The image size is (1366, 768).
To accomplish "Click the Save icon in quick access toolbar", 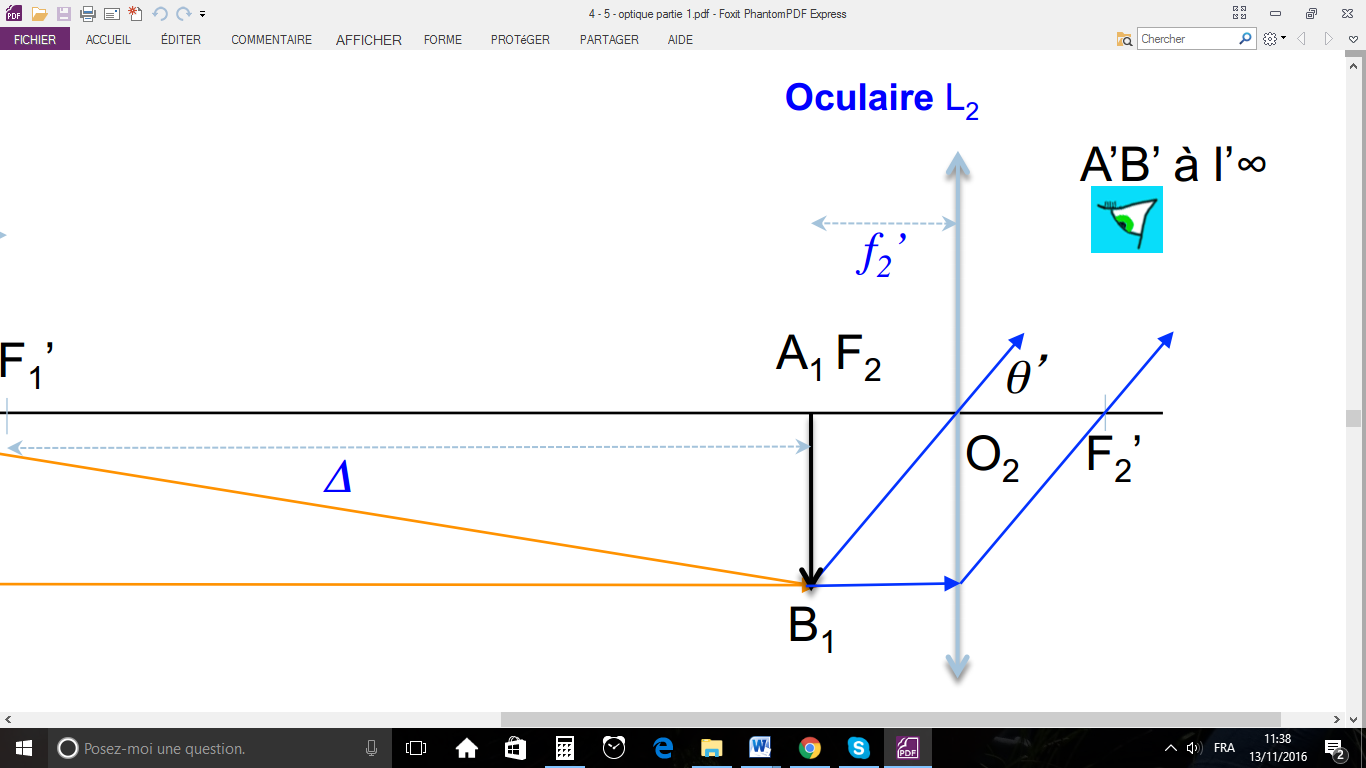I will [63, 14].
